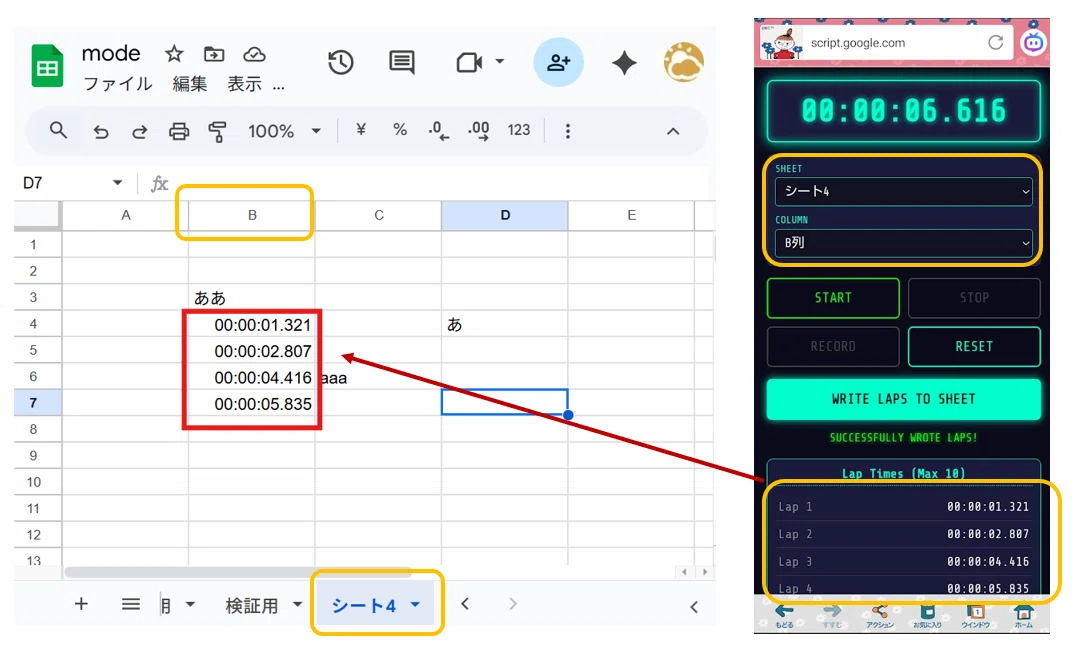Click the share add-person button
The width and height of the screenshot is (1077, 647).
[558, 63]
